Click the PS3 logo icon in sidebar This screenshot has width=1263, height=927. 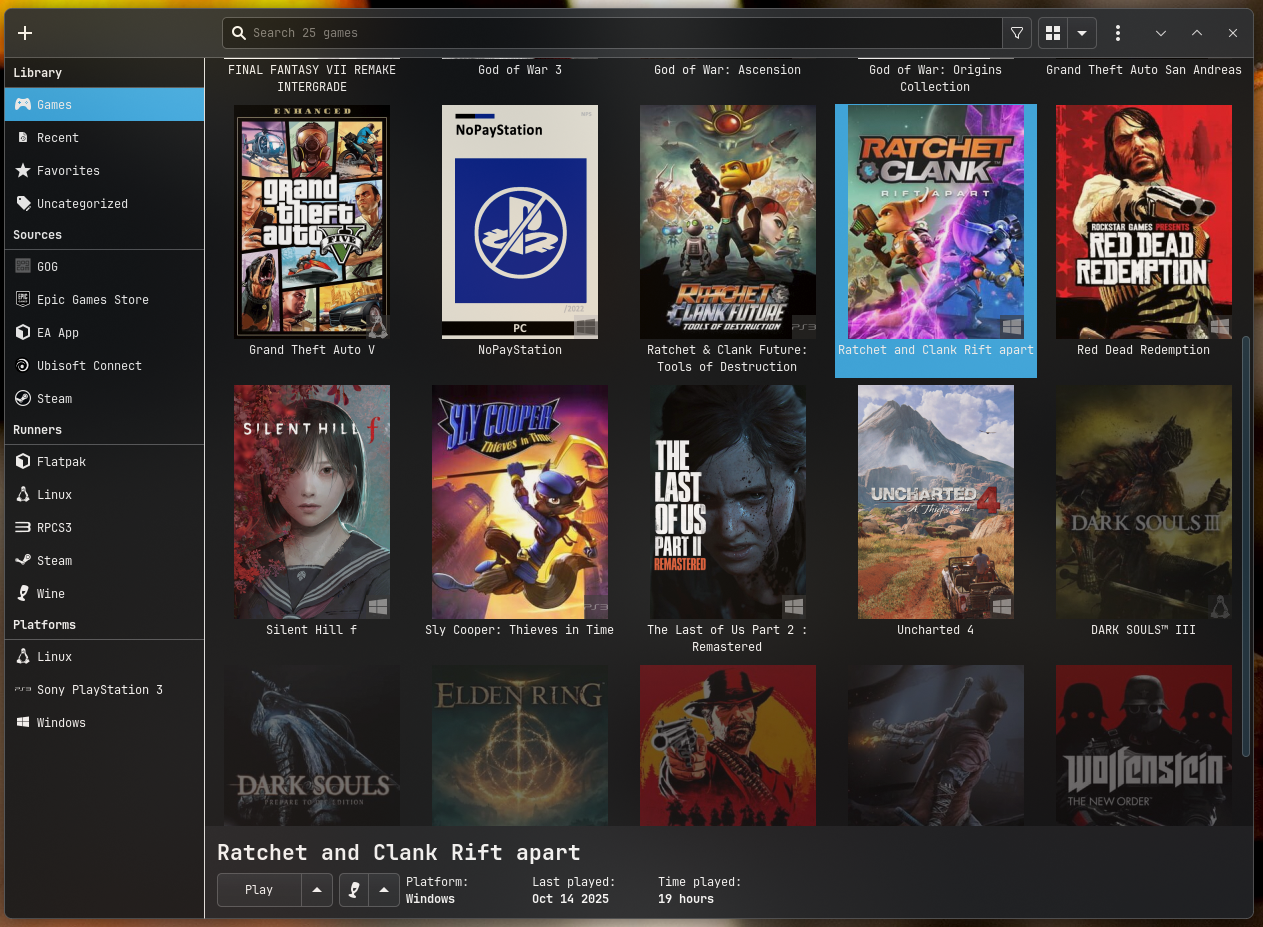(x=23, y=689)
